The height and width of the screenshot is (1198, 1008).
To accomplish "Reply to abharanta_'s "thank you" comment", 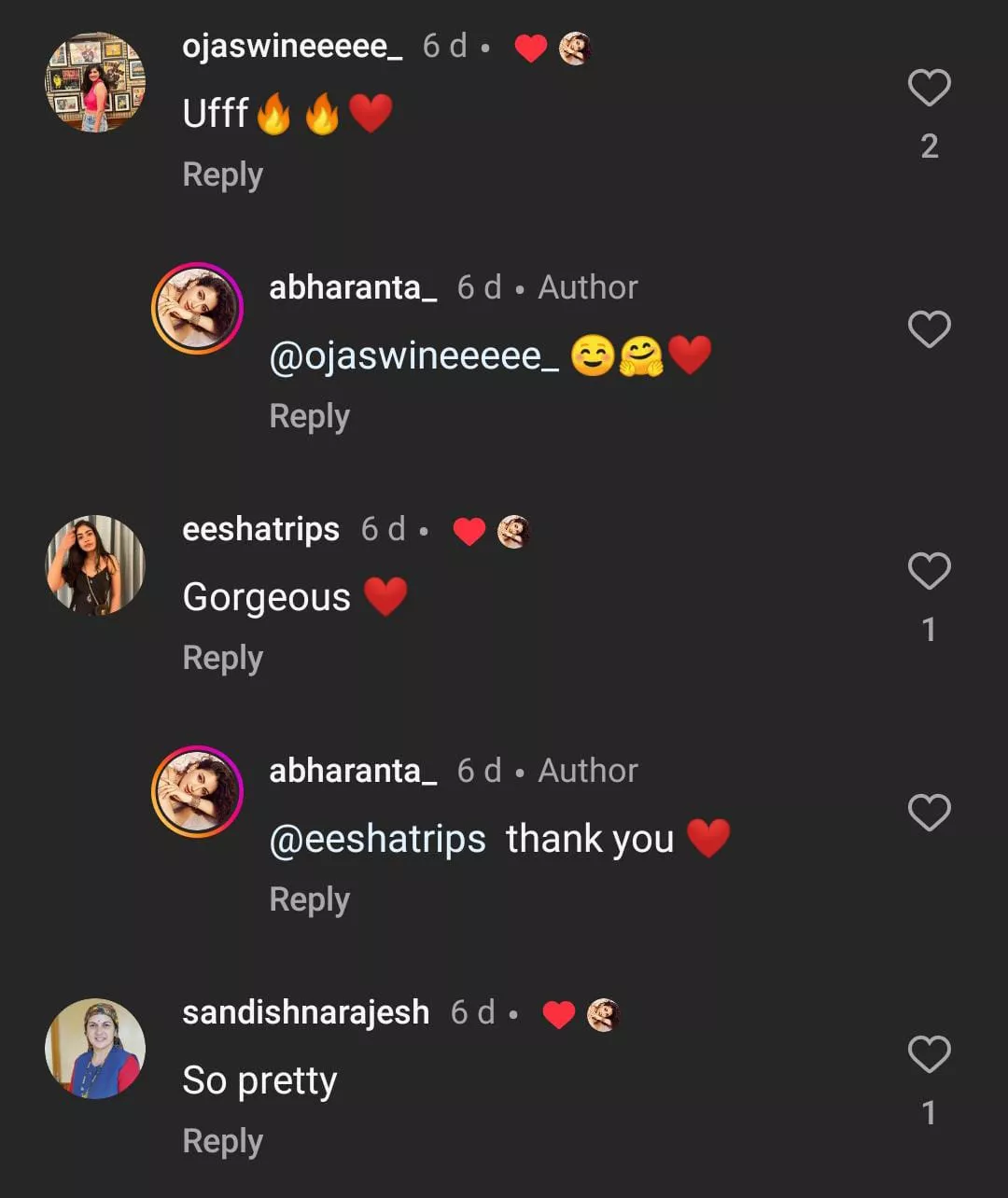I will coord(309,899).
